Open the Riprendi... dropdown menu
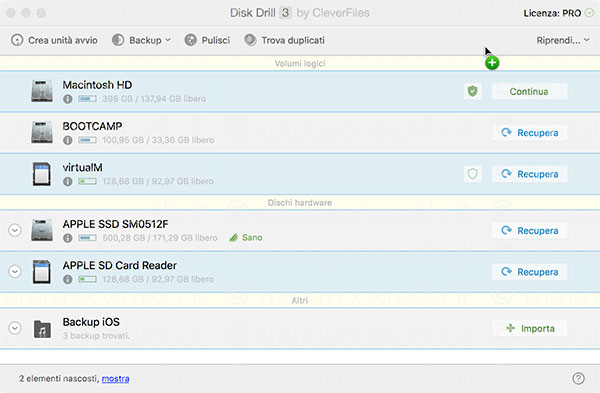 (x=563, y=40)
